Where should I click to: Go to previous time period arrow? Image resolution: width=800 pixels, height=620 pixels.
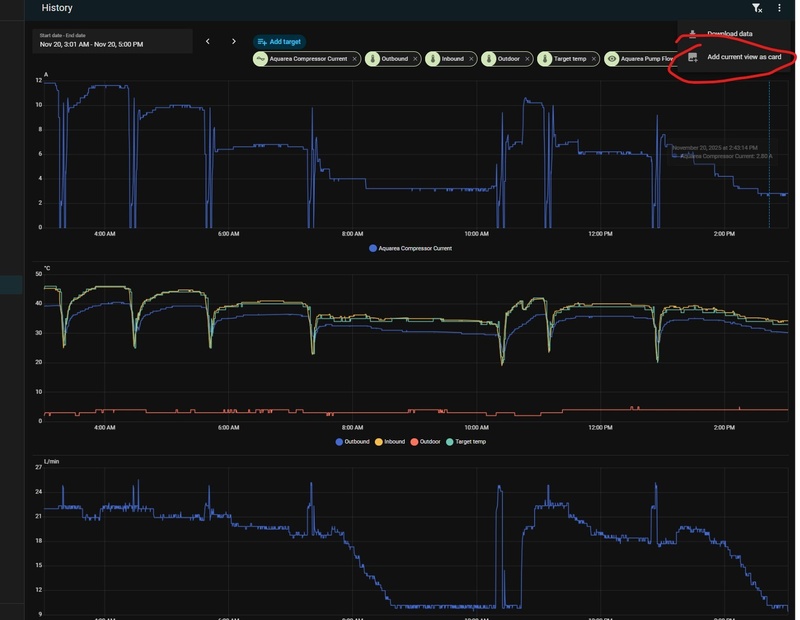tap(208, 41)
